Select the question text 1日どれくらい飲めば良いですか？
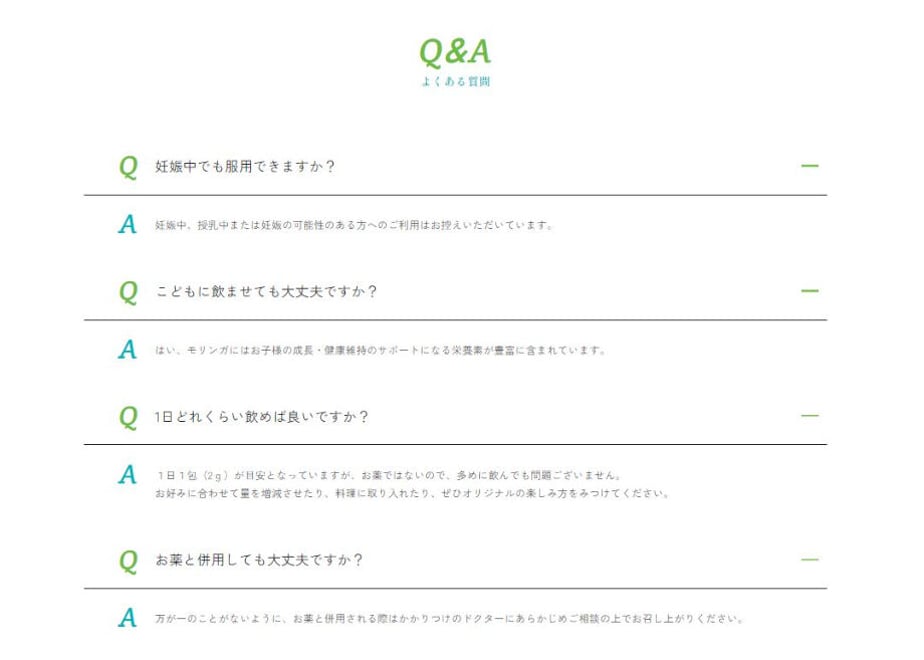The height and width of the screenshot is (660, 924). [x=262, y=417]
